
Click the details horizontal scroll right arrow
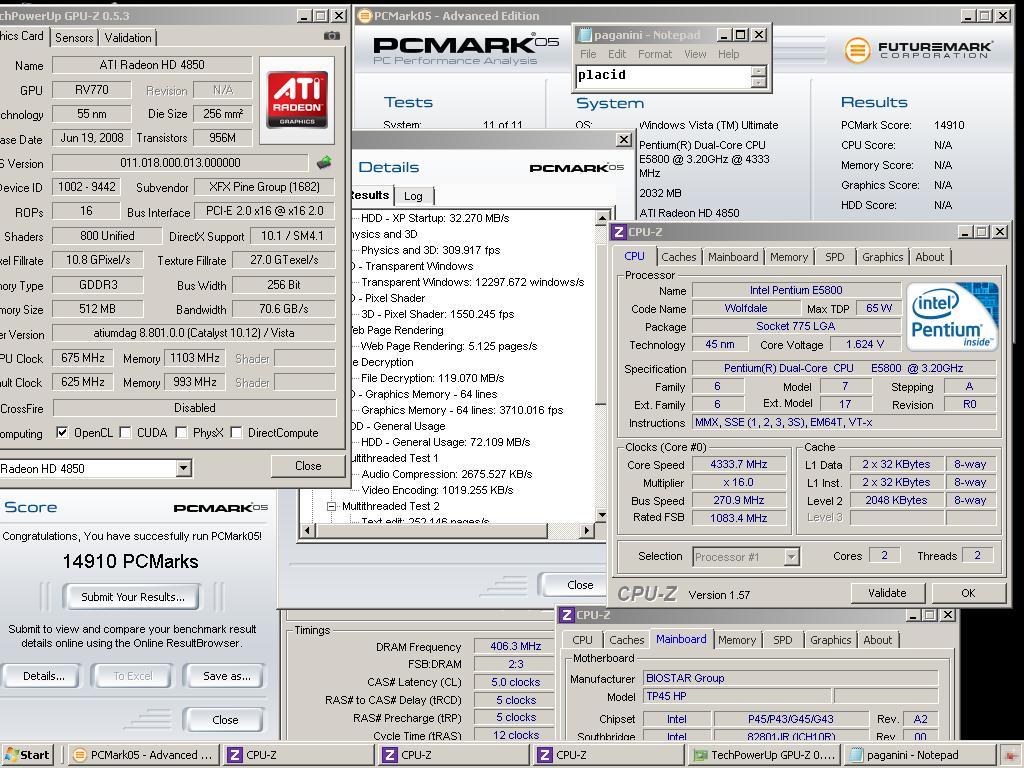click(587, 530)
